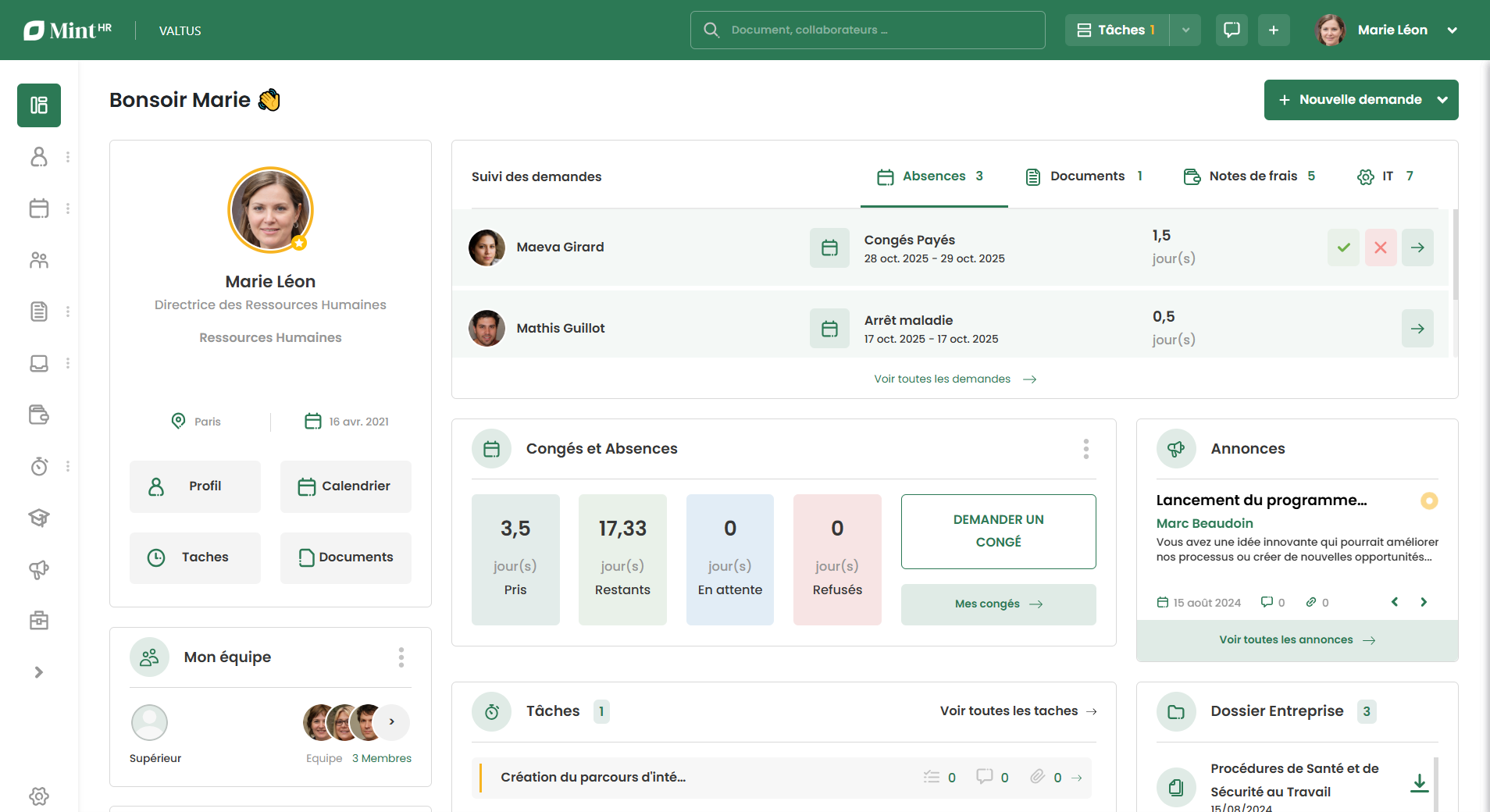Open the dashboard icon in sidebar
Image resolution: width=1490 pixels, height=812 pixels.
click(39, 105)
